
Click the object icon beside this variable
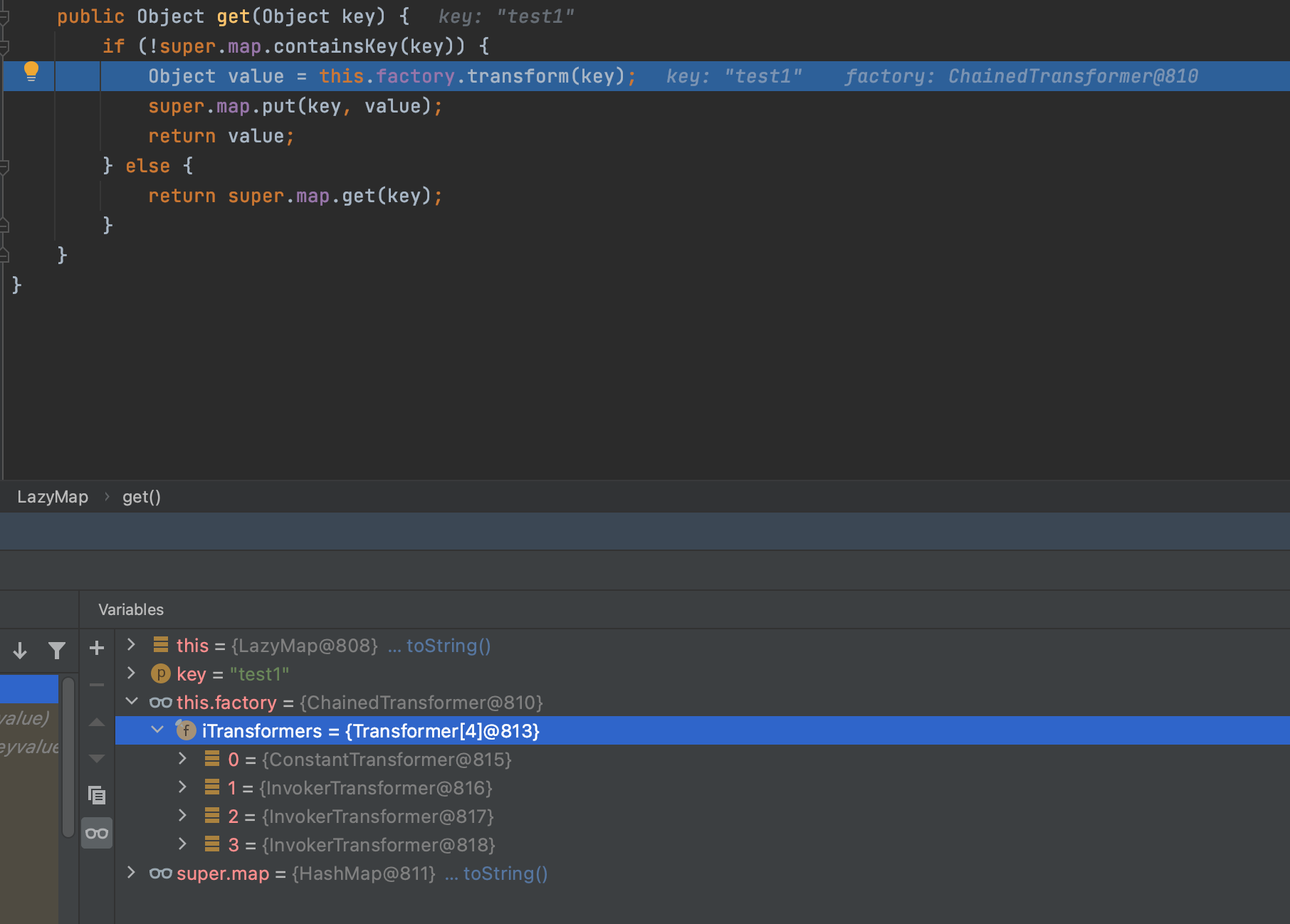coord(161,645)
